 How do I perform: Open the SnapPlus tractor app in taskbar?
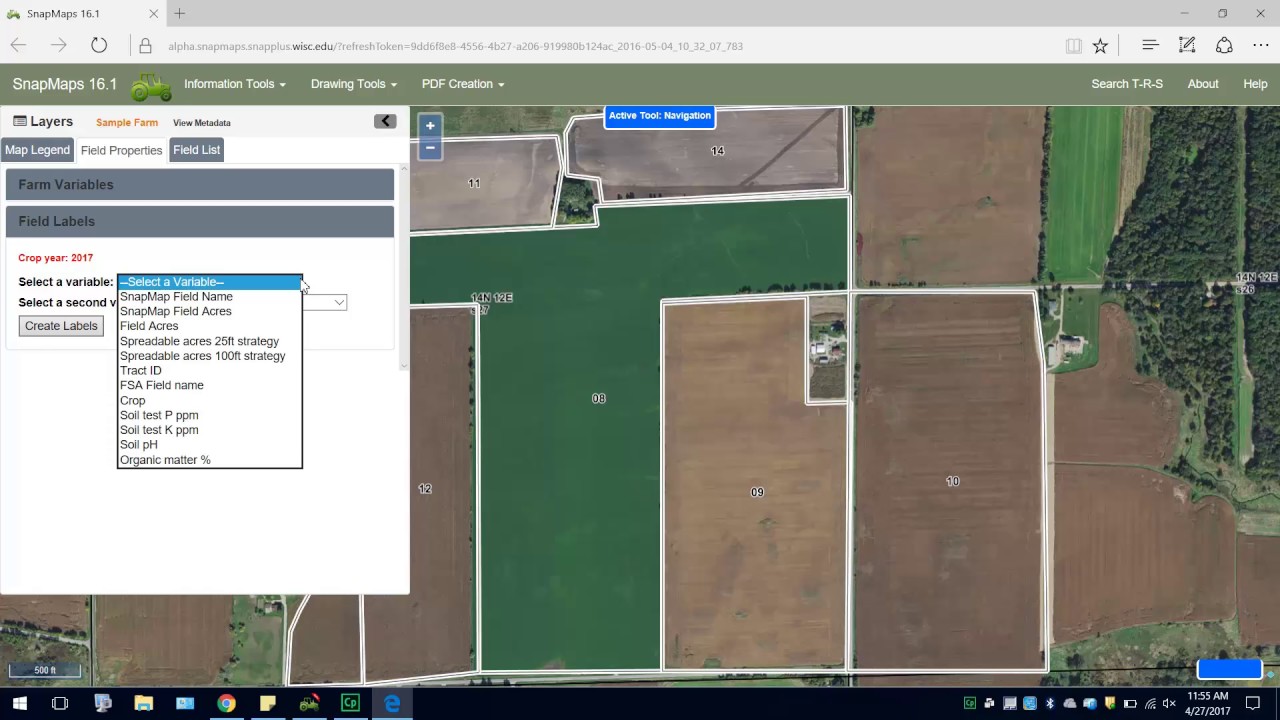[x=309, y=703]
